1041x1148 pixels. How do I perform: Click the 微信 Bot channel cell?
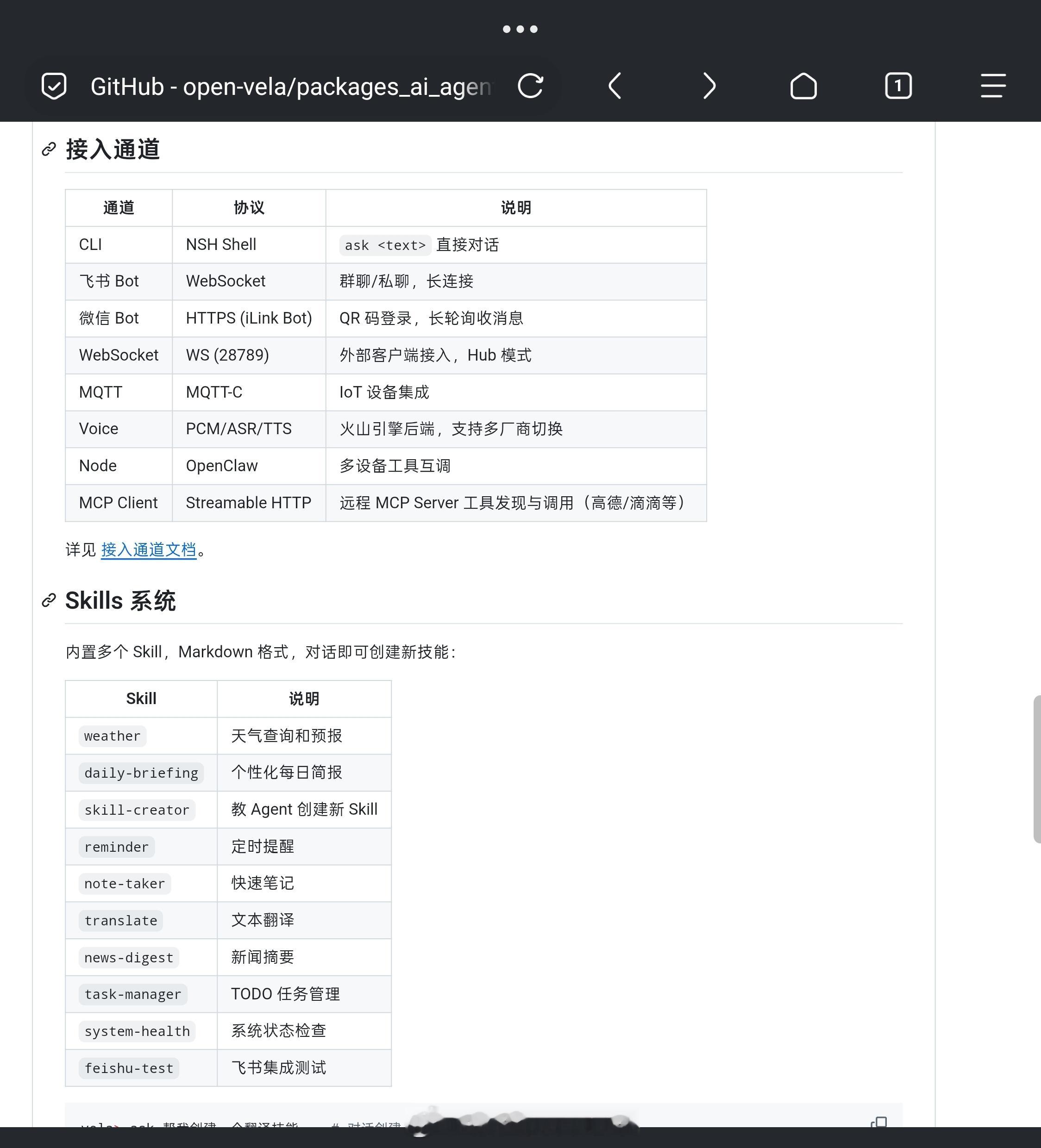coord(119,318)
